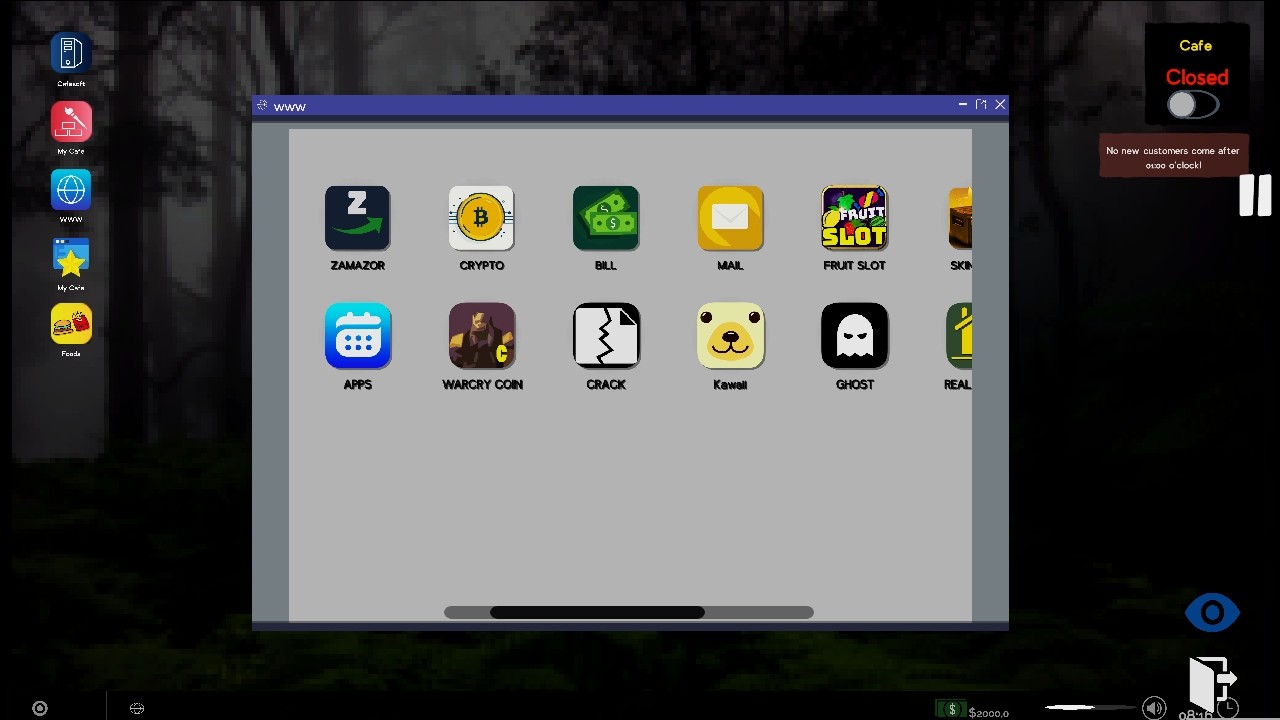Image resolution: width=1280 pixels, height=720 pixels.
Task: Open the Foods desktop shortcut
Action: pyautogui.click(x=70, y=323)
